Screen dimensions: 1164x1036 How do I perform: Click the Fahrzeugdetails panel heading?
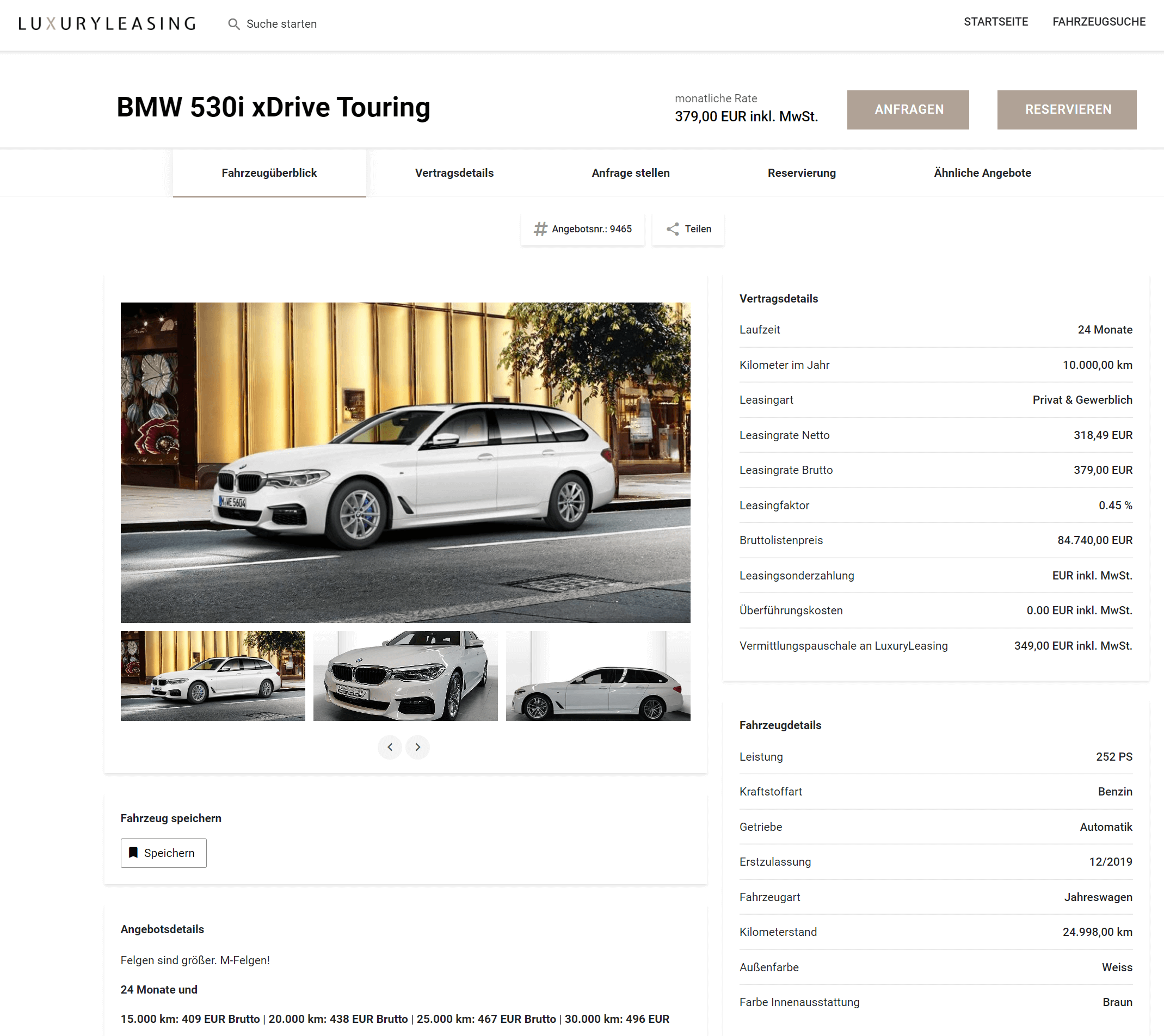[x=780, y=725]
